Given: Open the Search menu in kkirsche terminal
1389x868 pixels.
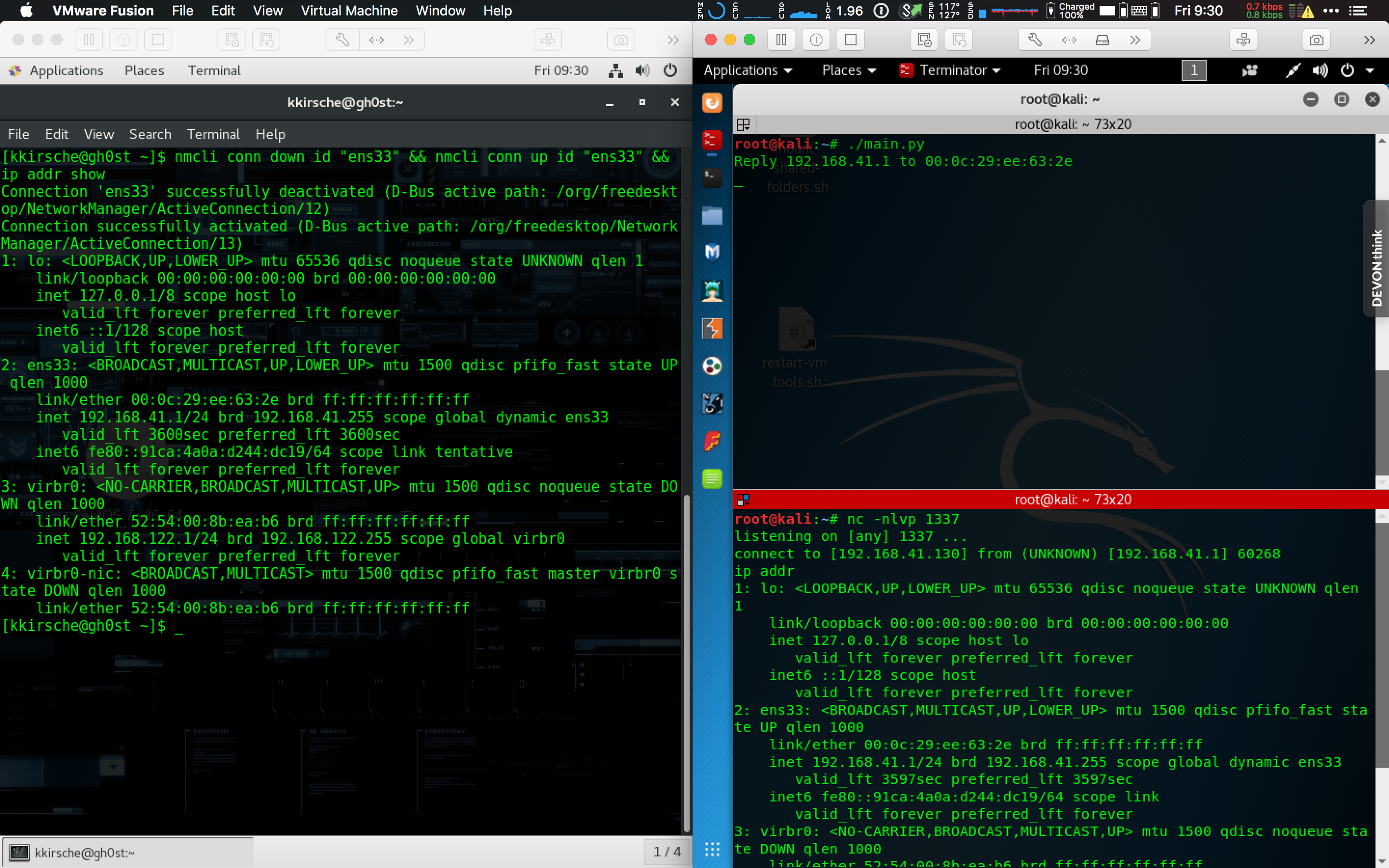Looking at the screenshot, I should click(150, 135).
